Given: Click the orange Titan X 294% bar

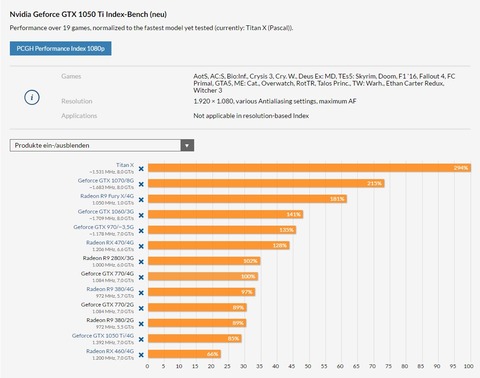Looking at the screenshot, I should (309, 168).
